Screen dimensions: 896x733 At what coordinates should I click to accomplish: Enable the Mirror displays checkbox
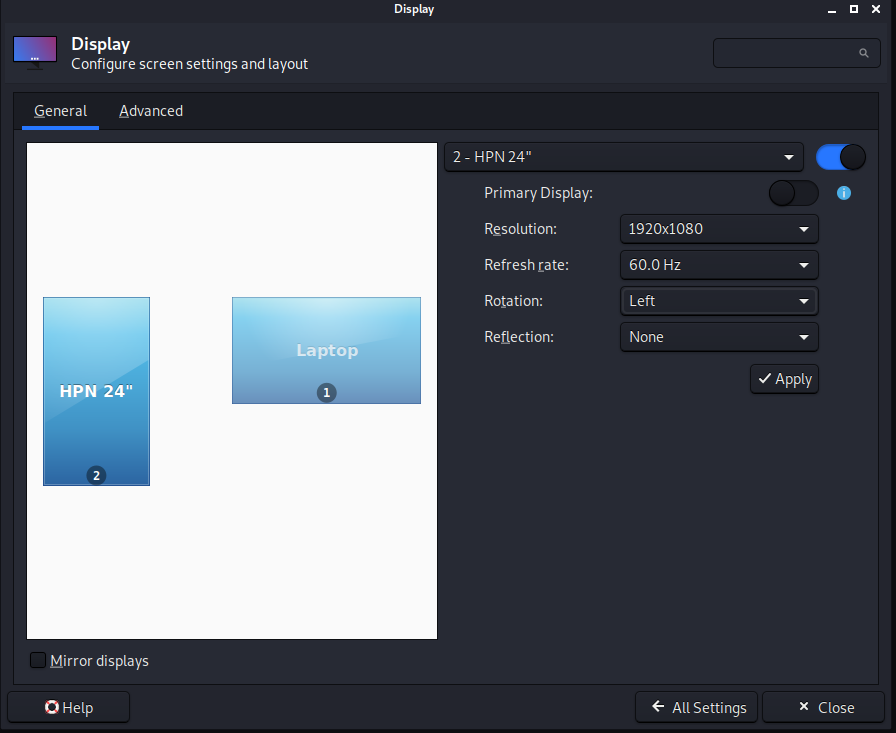click(38, 661)
